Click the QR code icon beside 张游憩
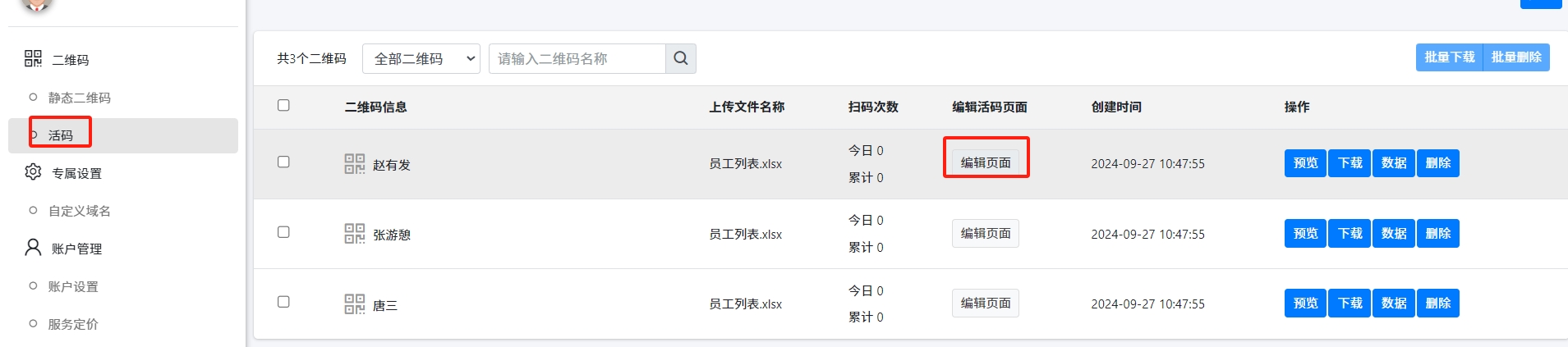The height and width of the screenshot is (347, 1568). click(354, 234)
